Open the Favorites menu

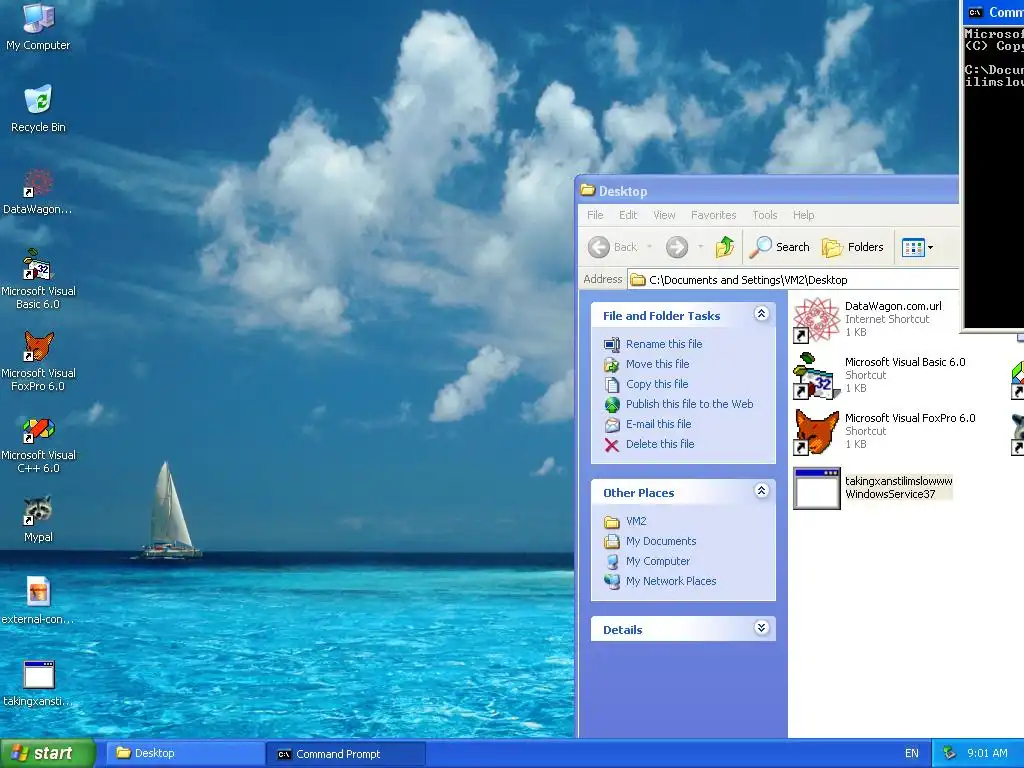pos(713,215)
